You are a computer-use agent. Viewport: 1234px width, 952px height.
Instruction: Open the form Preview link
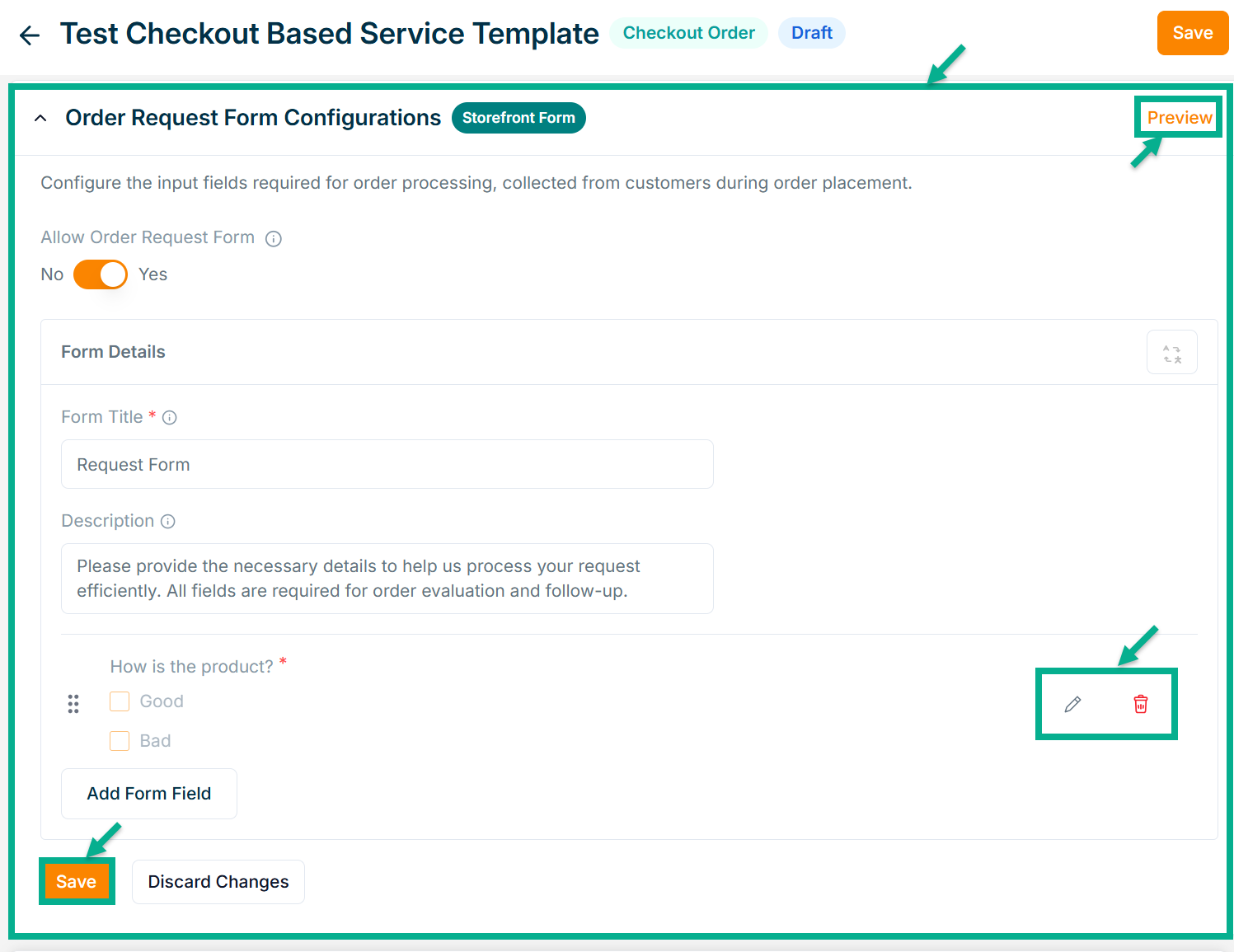click(1179, 118)
